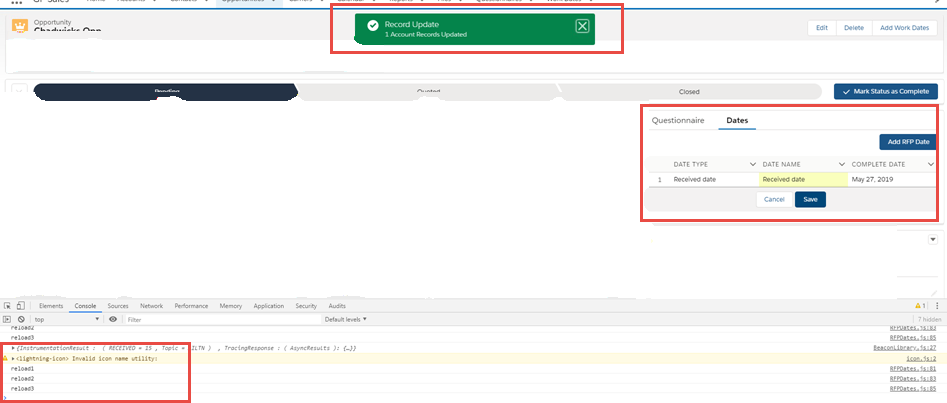Open the DevTools three-dot options menu
The height and width of the screenshot is (403, 947).
click(937, 306)
